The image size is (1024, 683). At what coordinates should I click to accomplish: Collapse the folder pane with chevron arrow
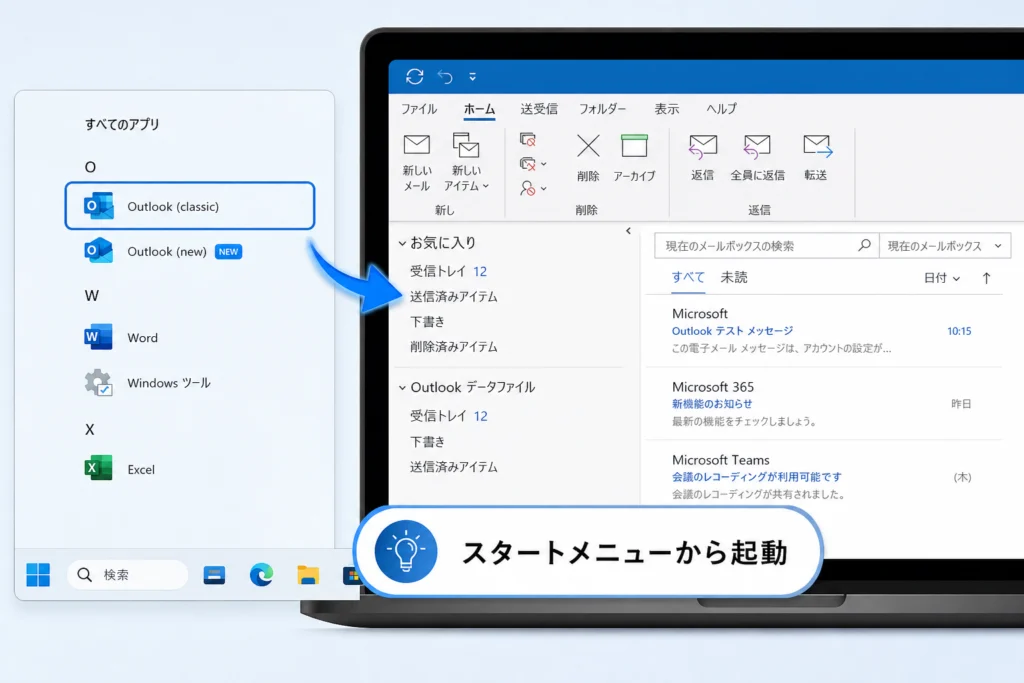(628, 230)
